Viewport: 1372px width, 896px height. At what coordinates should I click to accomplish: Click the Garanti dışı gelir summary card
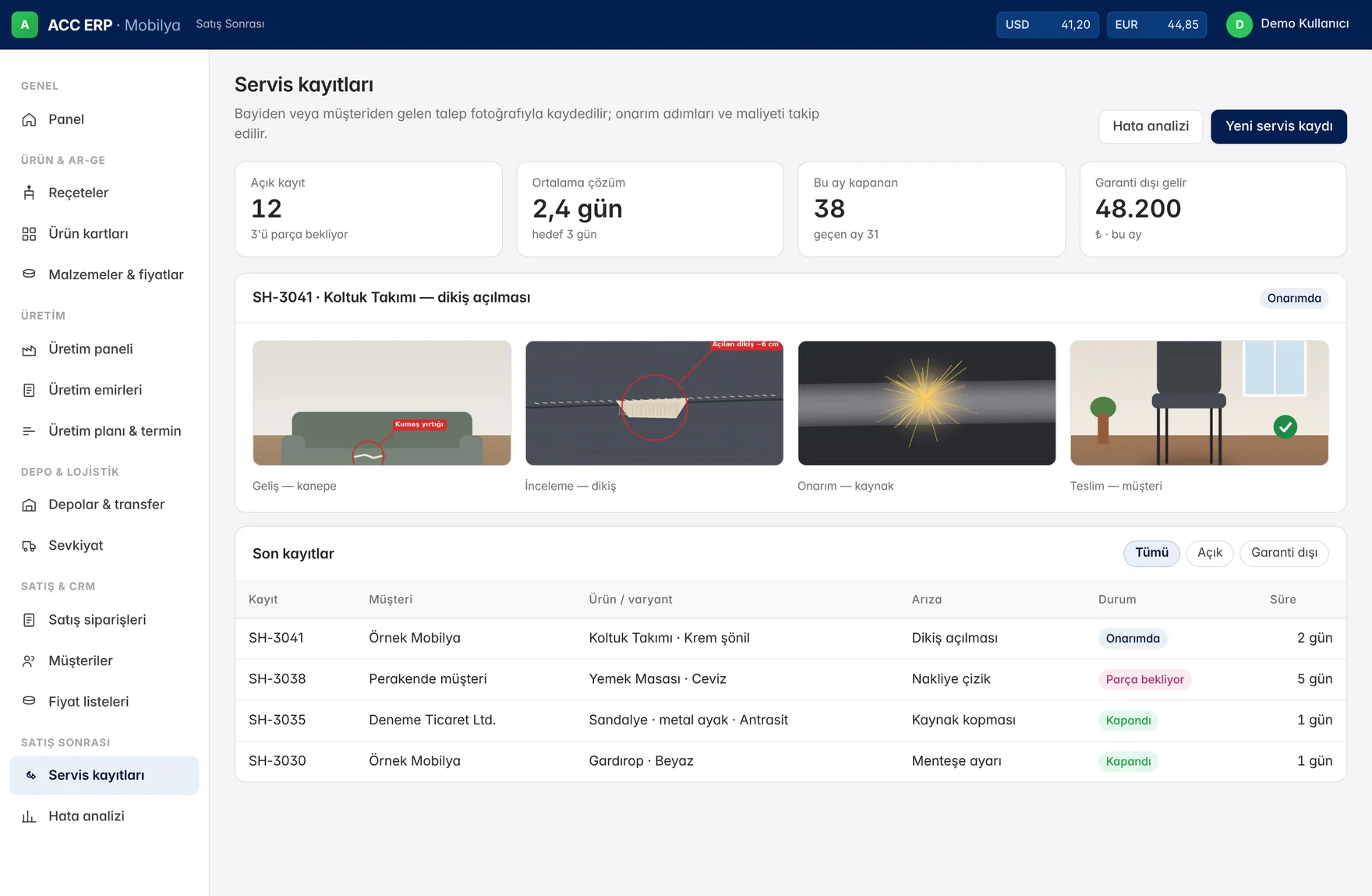pos(1213,209)
